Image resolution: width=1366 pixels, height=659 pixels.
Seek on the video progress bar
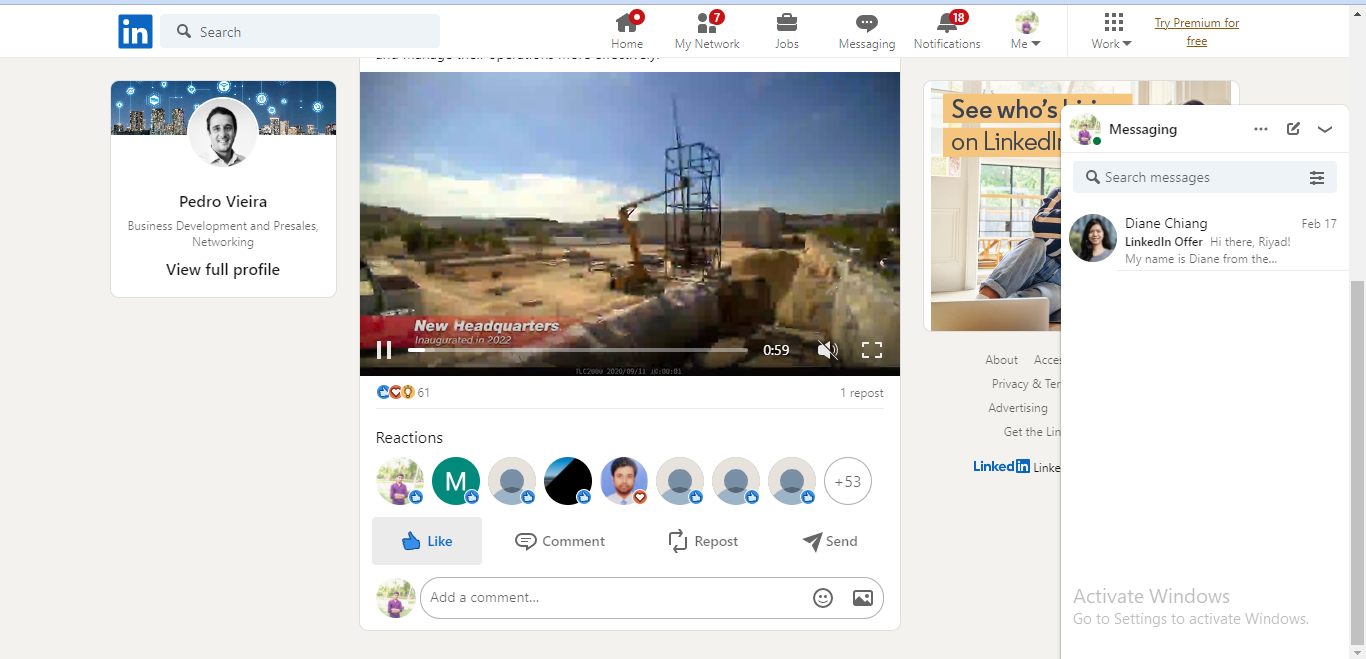pos(578,350)
